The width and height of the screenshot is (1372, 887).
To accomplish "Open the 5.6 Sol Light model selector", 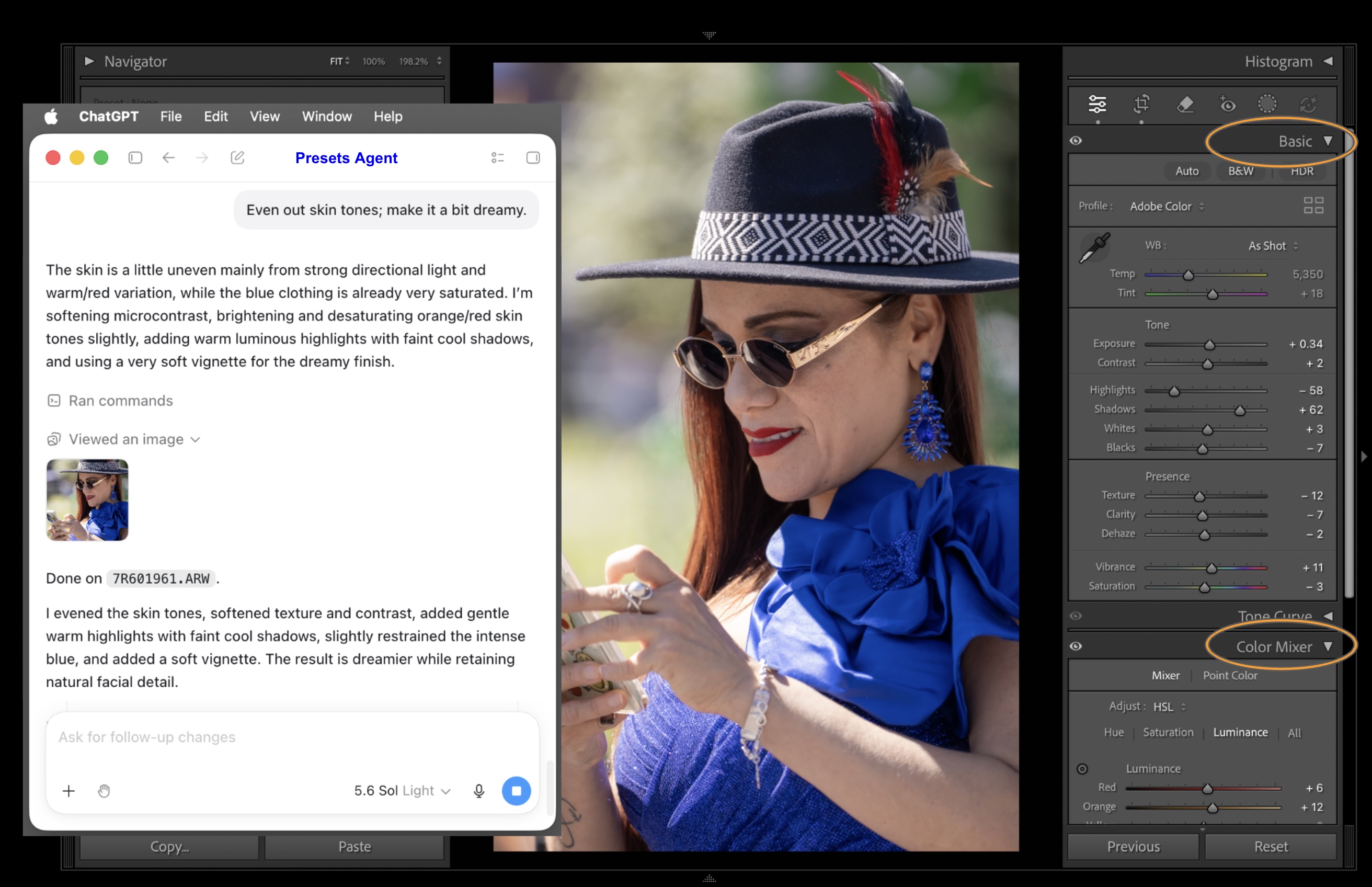I will click(x=402, y=791).
